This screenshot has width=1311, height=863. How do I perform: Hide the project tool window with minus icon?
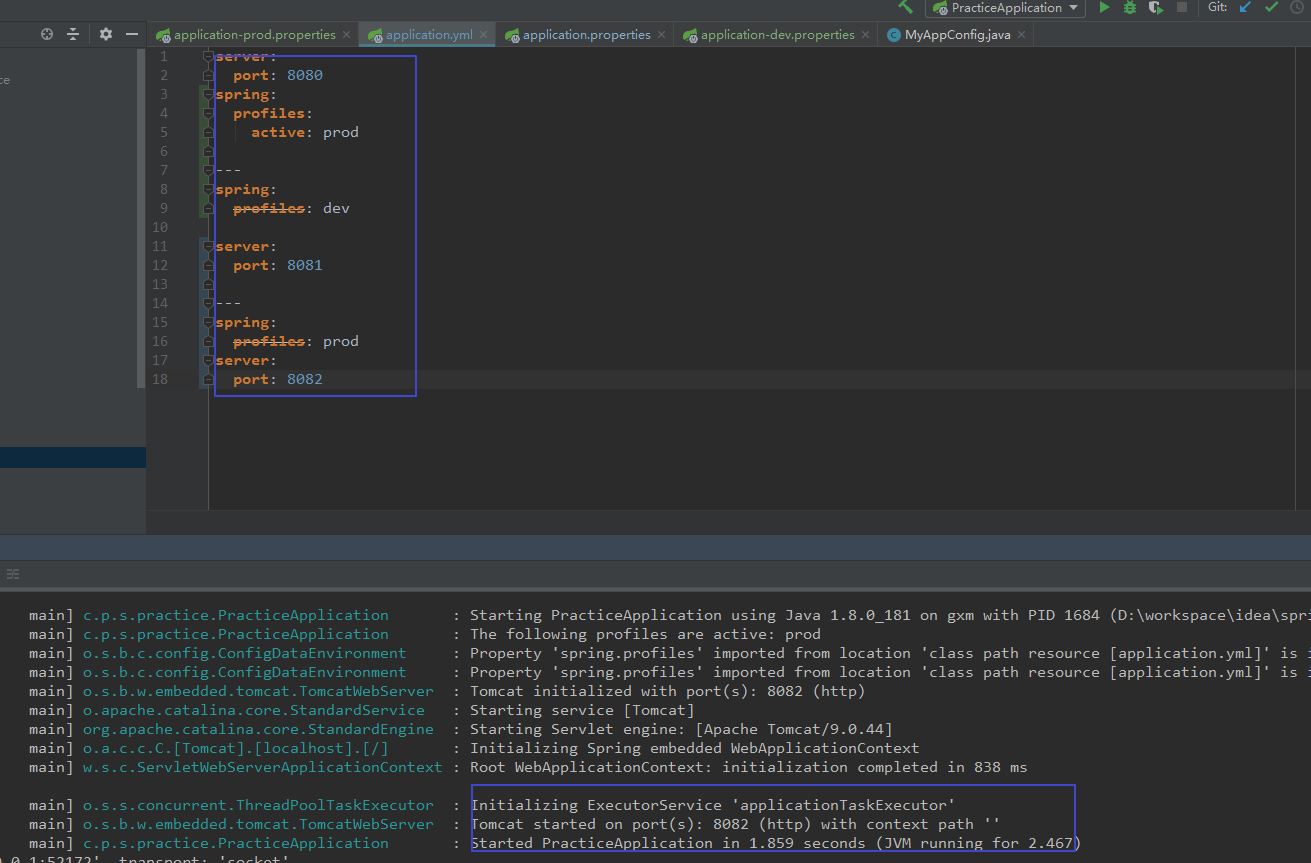[132, 34]
